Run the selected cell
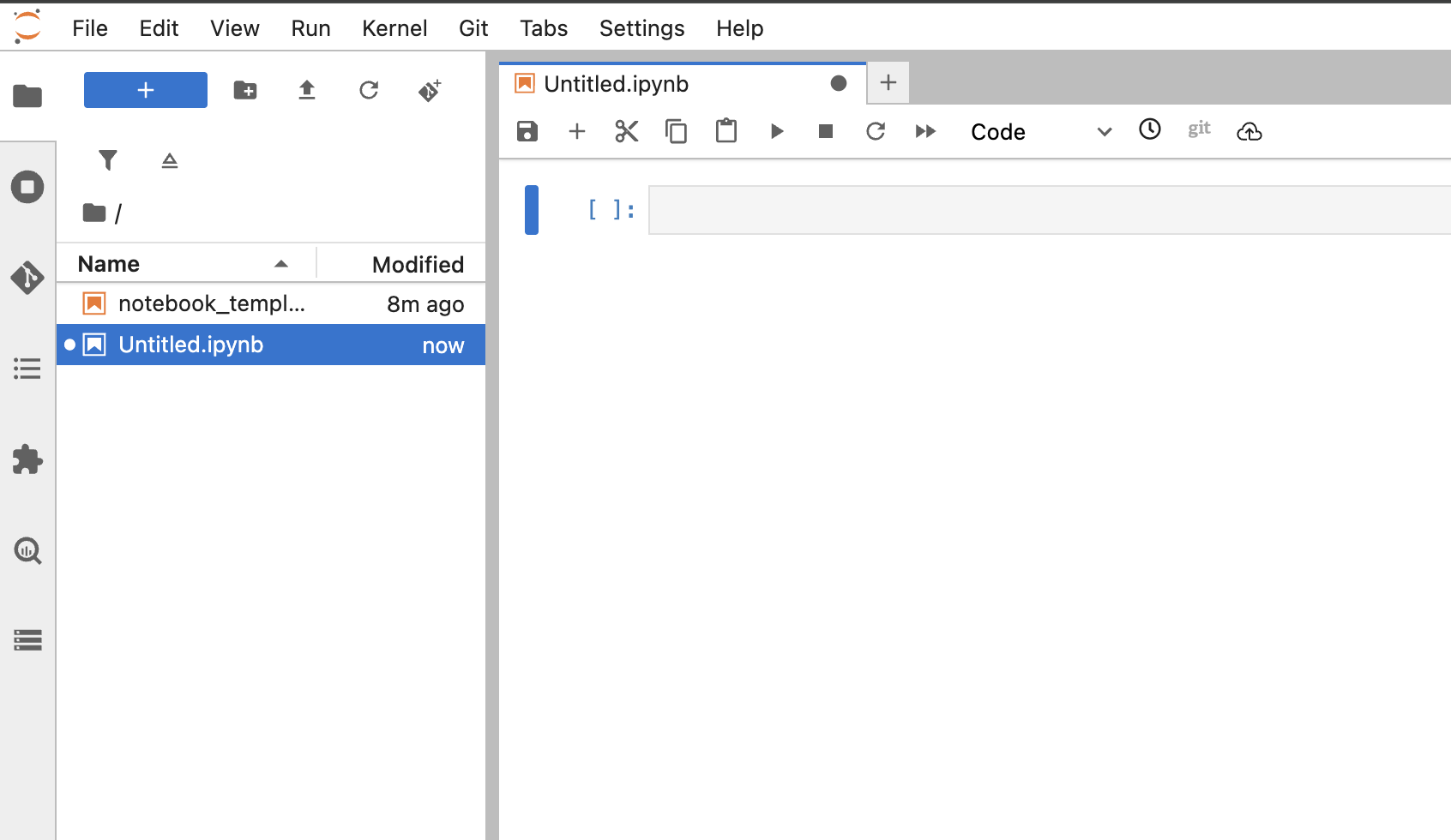 777,131
